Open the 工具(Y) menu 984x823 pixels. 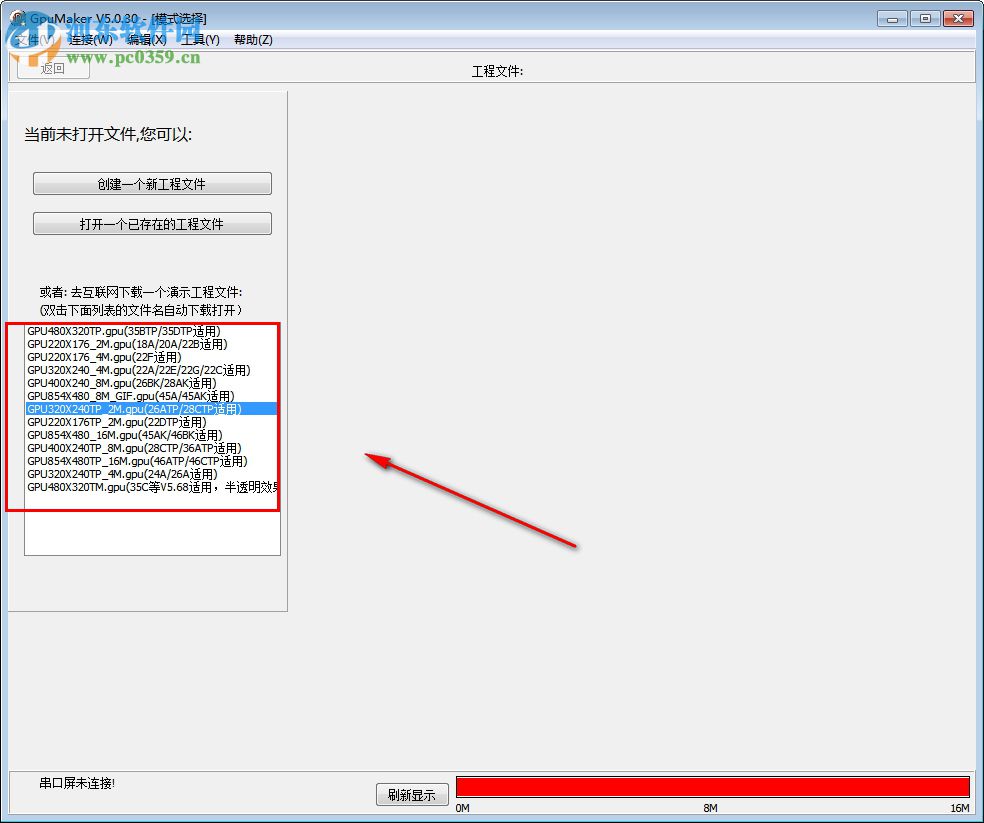click(202, 39)
